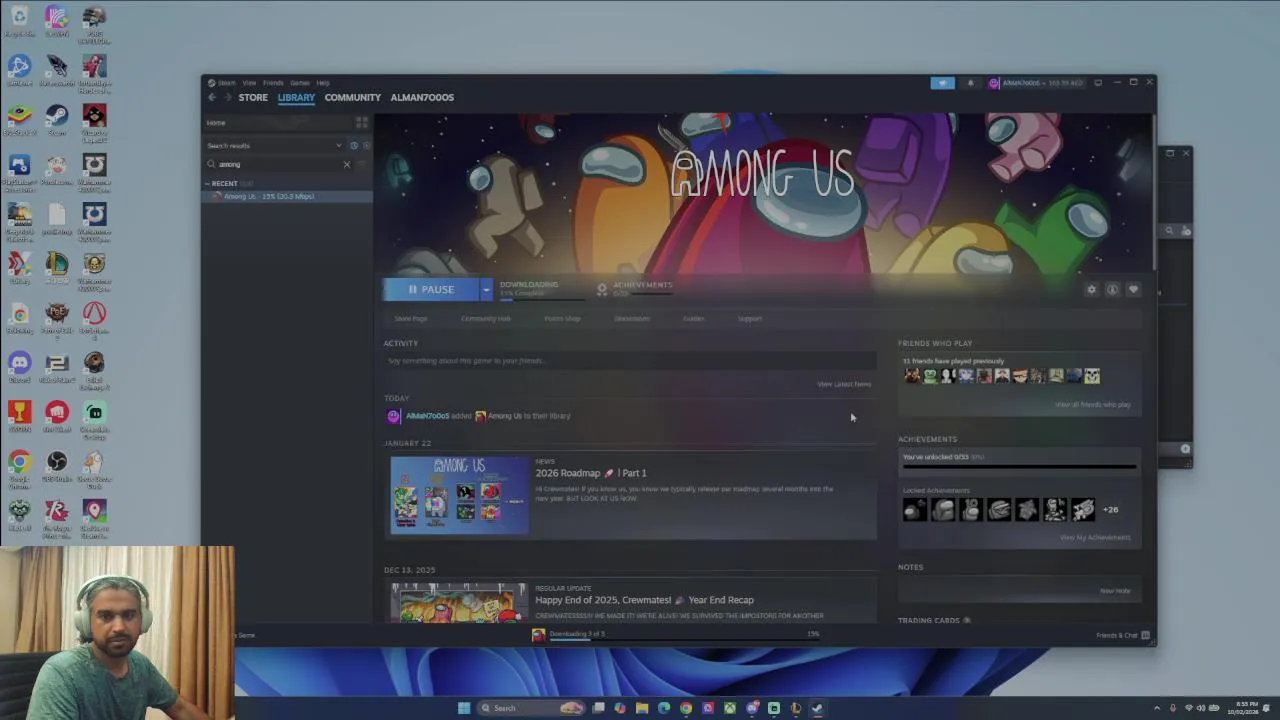Switch to the STORE tab
Viewport: 1280px width, 720px height.
(x=253, y=97)
